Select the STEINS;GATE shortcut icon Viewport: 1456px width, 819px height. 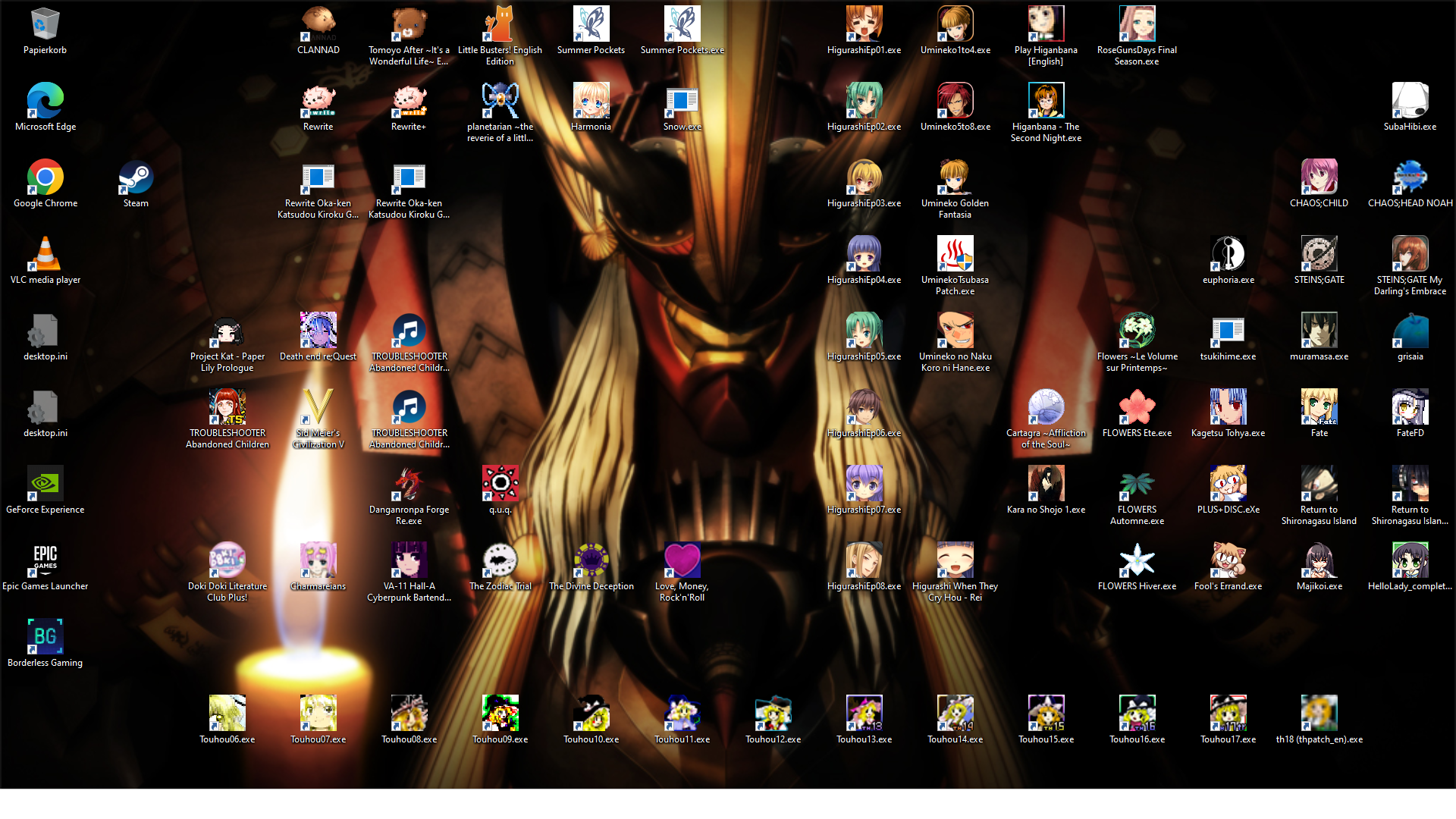tap(1319, 254)
